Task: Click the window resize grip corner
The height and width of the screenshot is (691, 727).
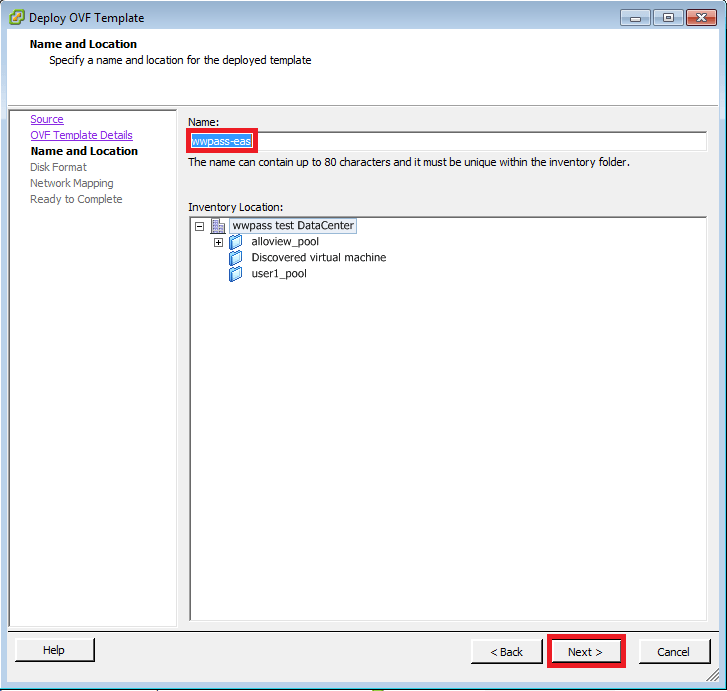Action: point(712,675)
